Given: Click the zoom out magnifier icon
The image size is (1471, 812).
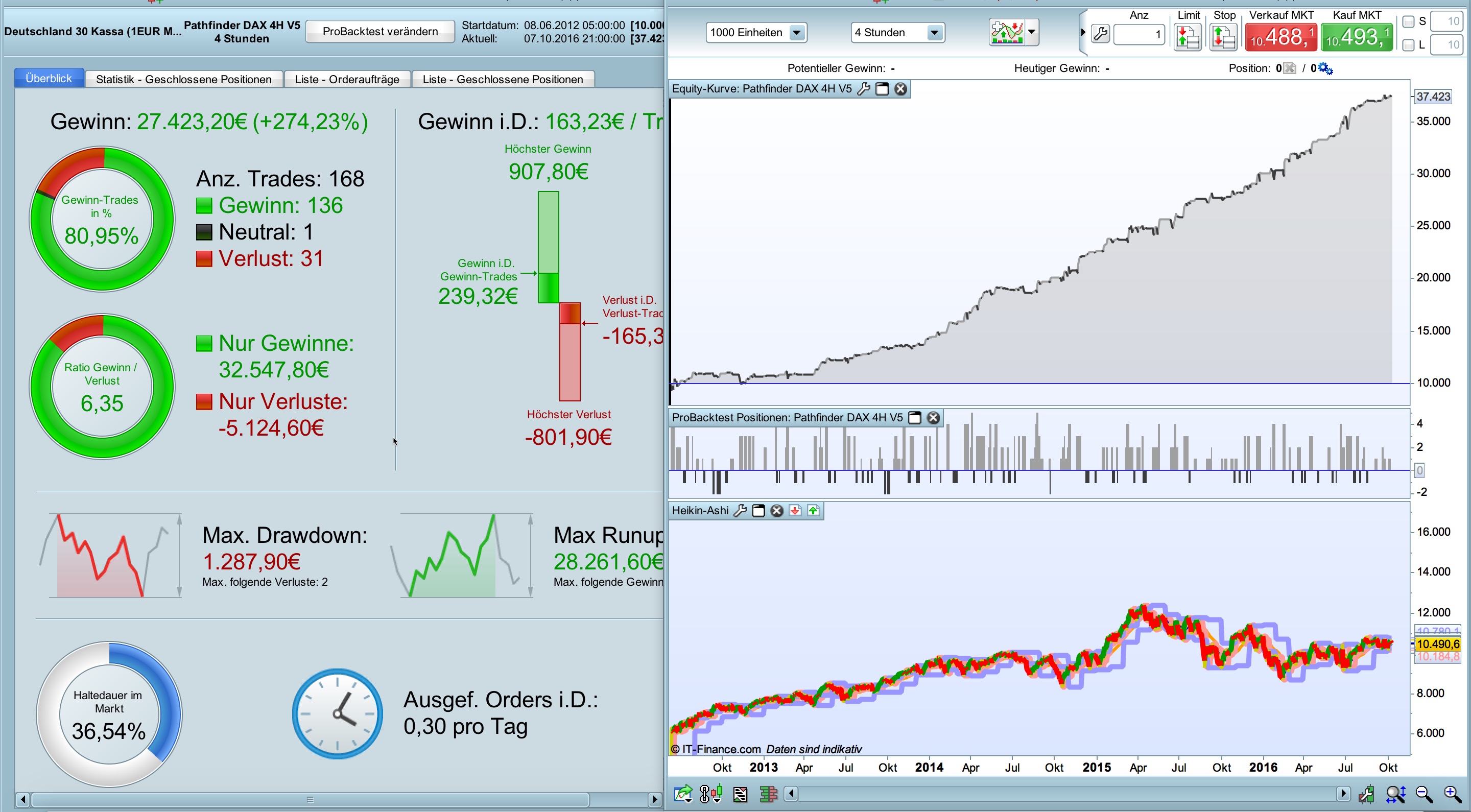Looking at the screenshot, I should coord(1423,794).
